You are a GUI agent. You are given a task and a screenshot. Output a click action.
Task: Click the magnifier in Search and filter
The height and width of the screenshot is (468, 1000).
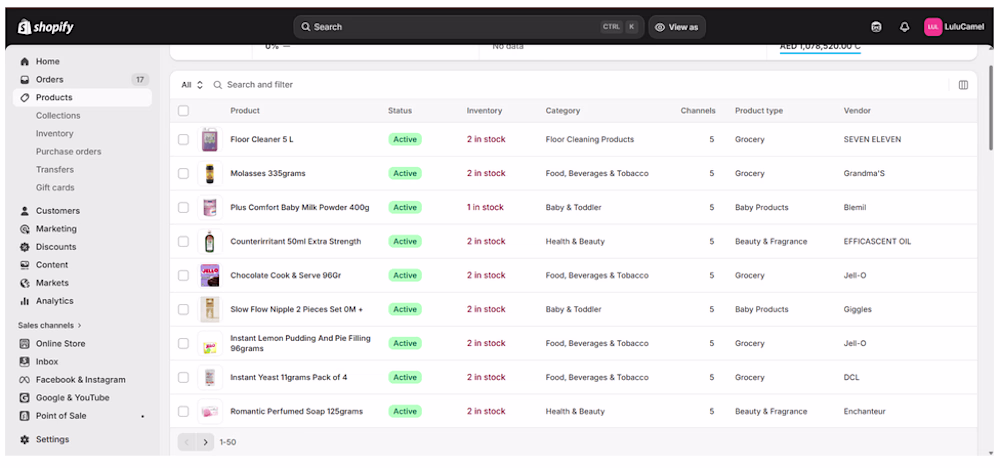pos(217,85)
